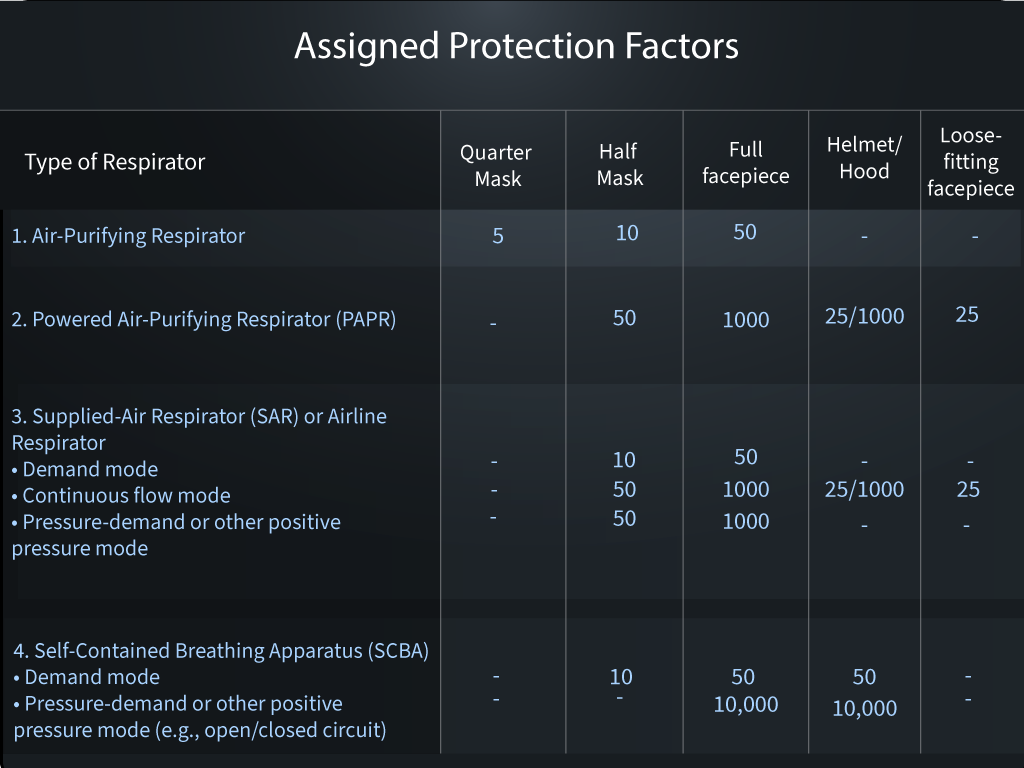Click SCBA Full facepiece value 10,000

click(x=746, y=704)
